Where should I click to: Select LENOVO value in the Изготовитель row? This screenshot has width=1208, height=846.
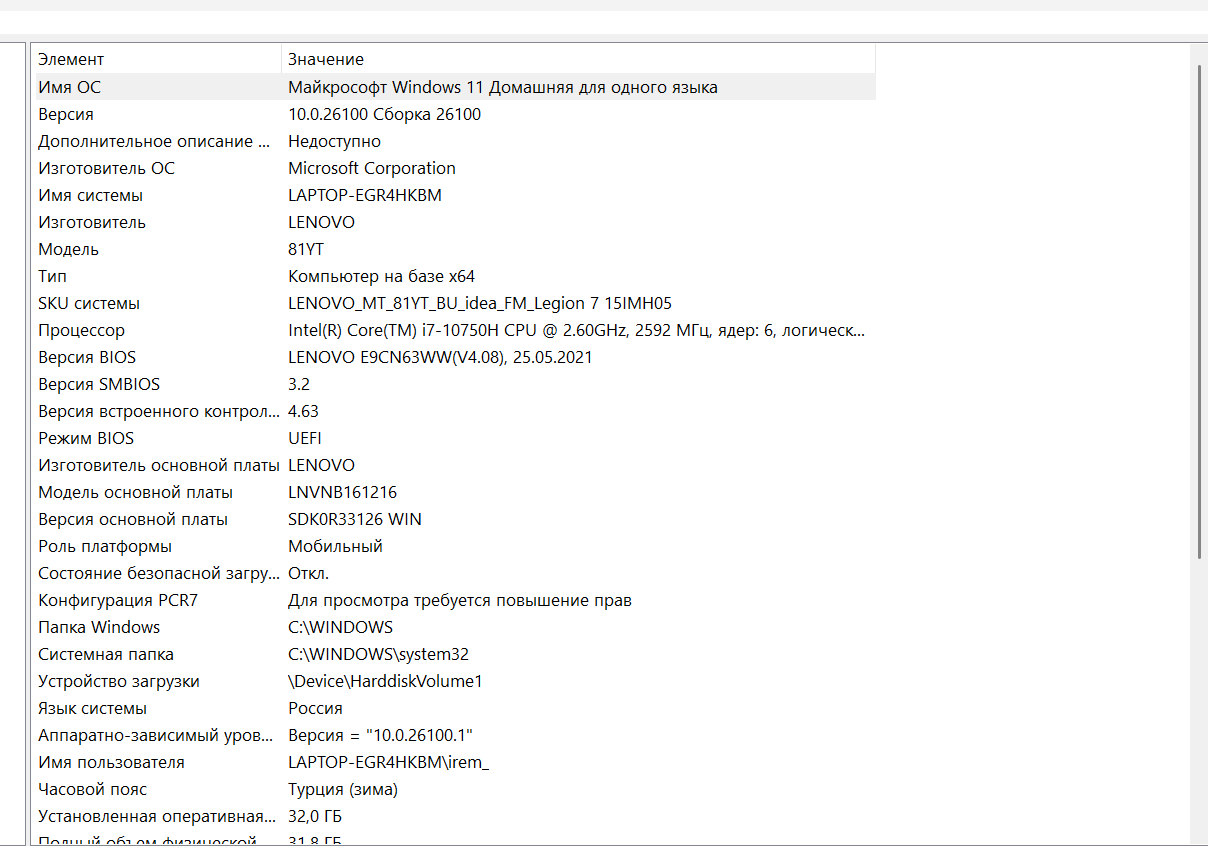click(322, 222)
